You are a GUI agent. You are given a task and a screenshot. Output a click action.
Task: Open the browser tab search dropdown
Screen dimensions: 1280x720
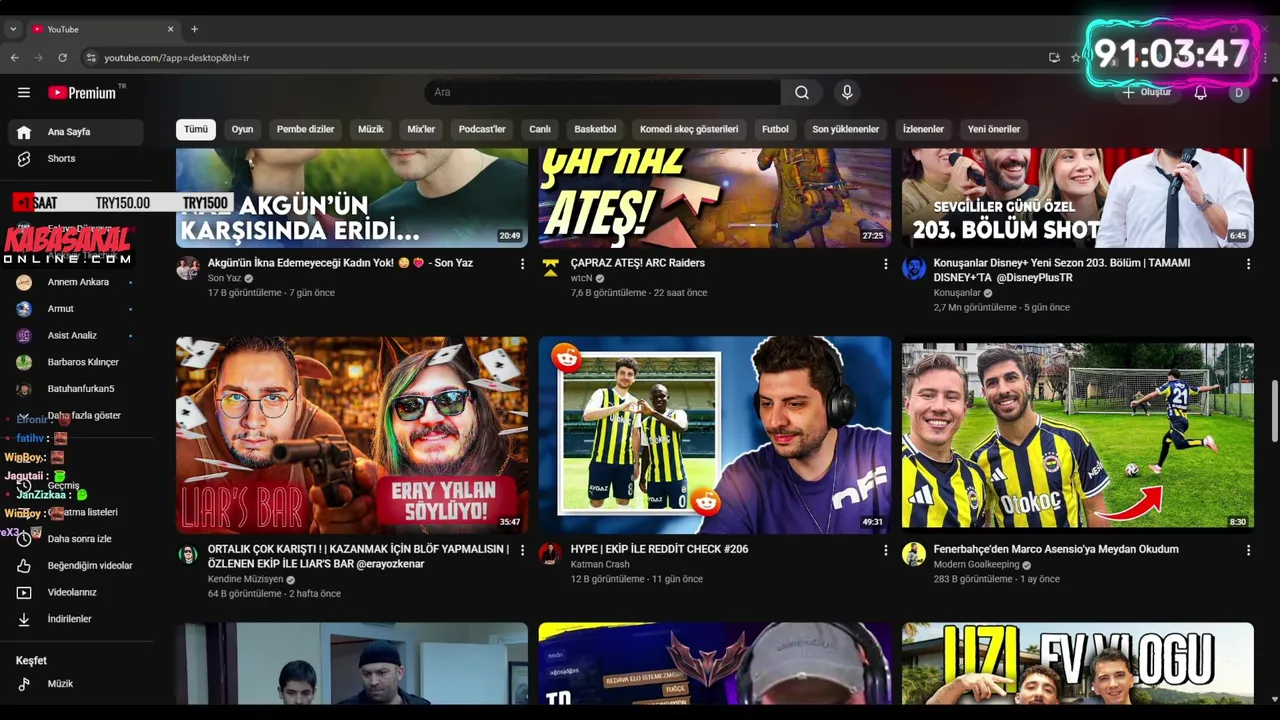tap(13, 29)
